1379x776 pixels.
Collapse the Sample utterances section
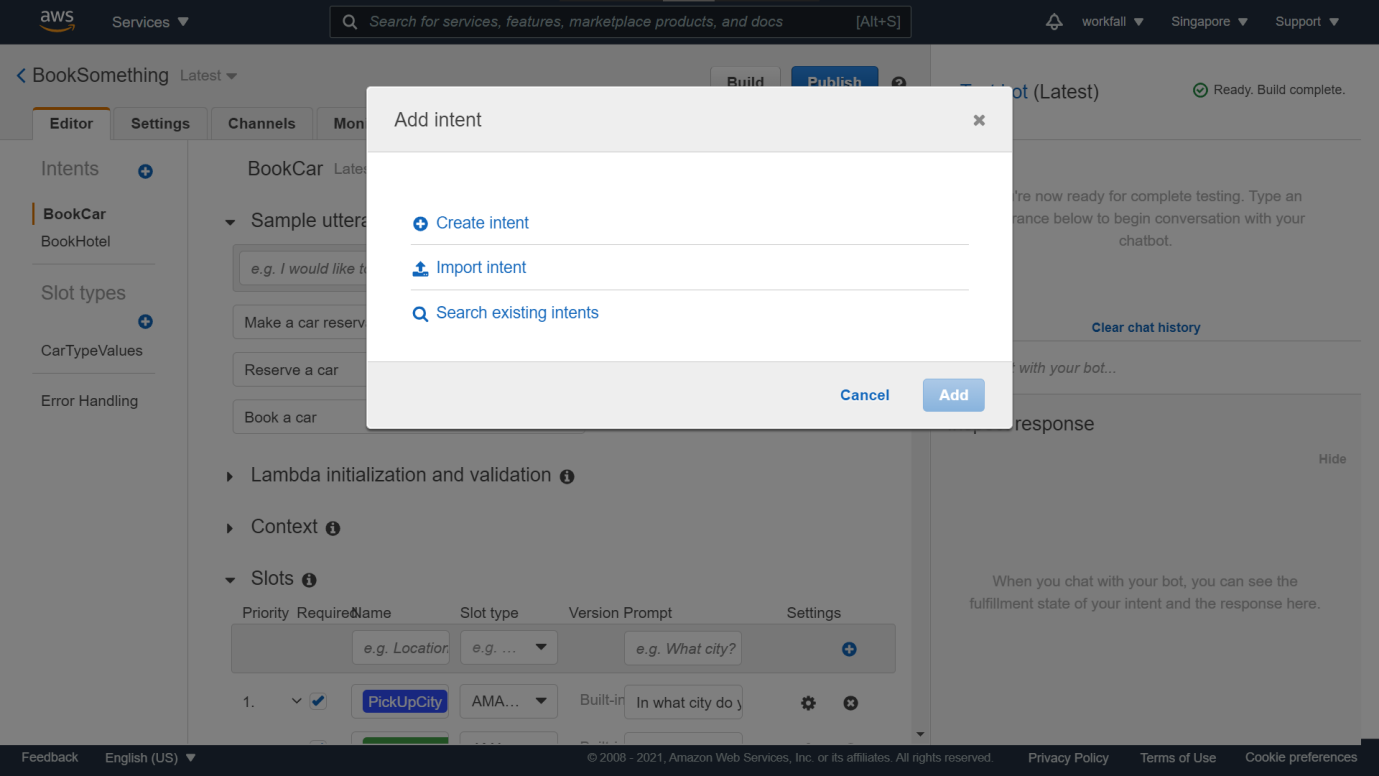pos(230,222)
